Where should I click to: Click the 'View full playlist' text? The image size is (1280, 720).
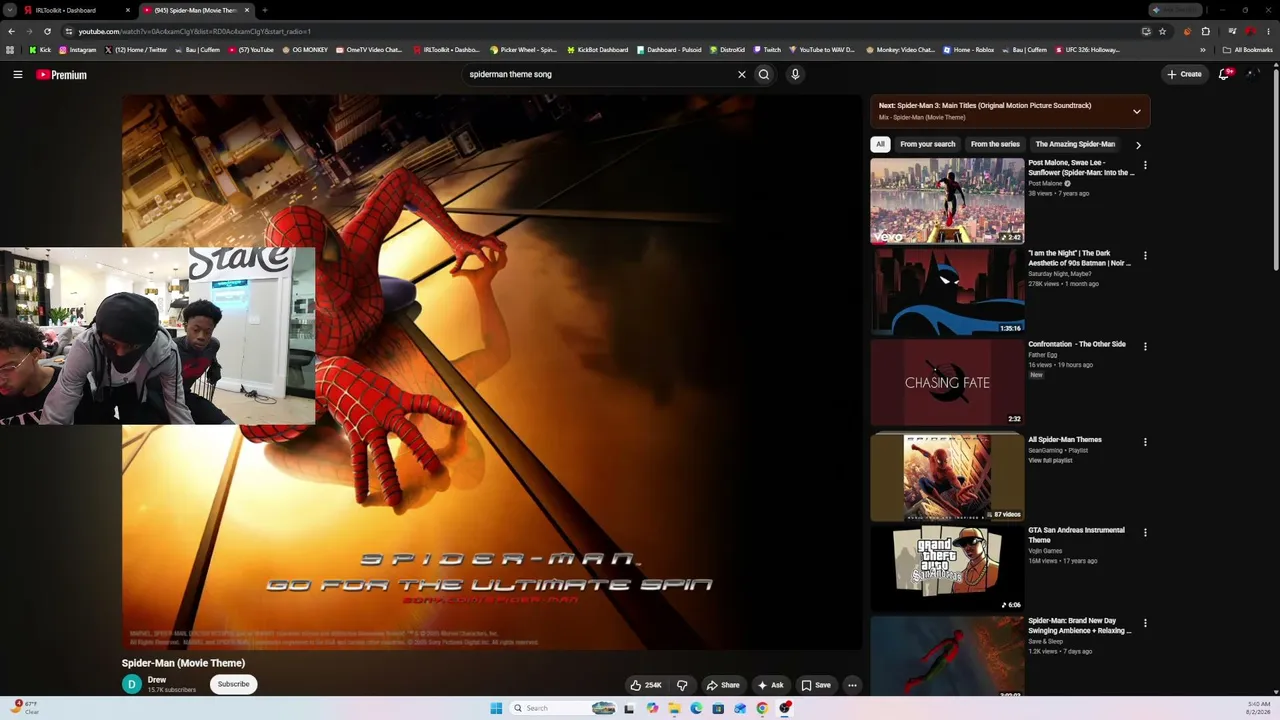(1050, 461)
